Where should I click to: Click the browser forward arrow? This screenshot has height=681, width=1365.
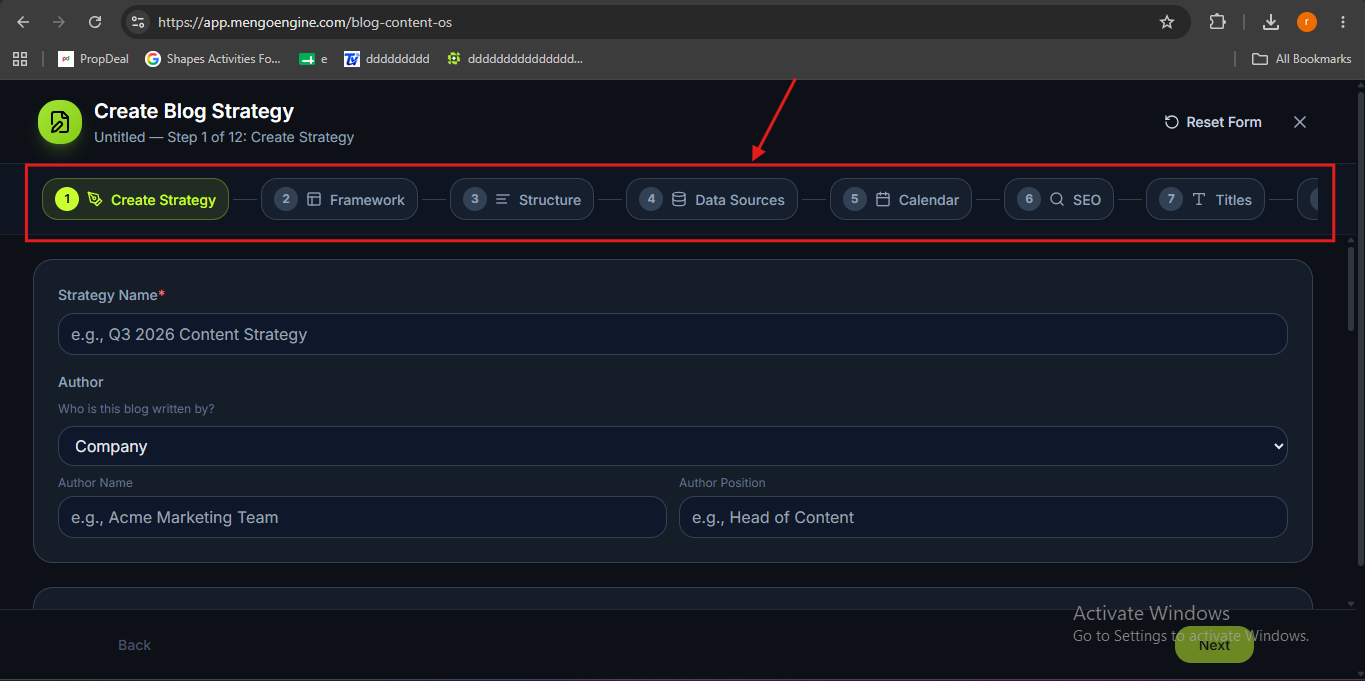[59, 22]
